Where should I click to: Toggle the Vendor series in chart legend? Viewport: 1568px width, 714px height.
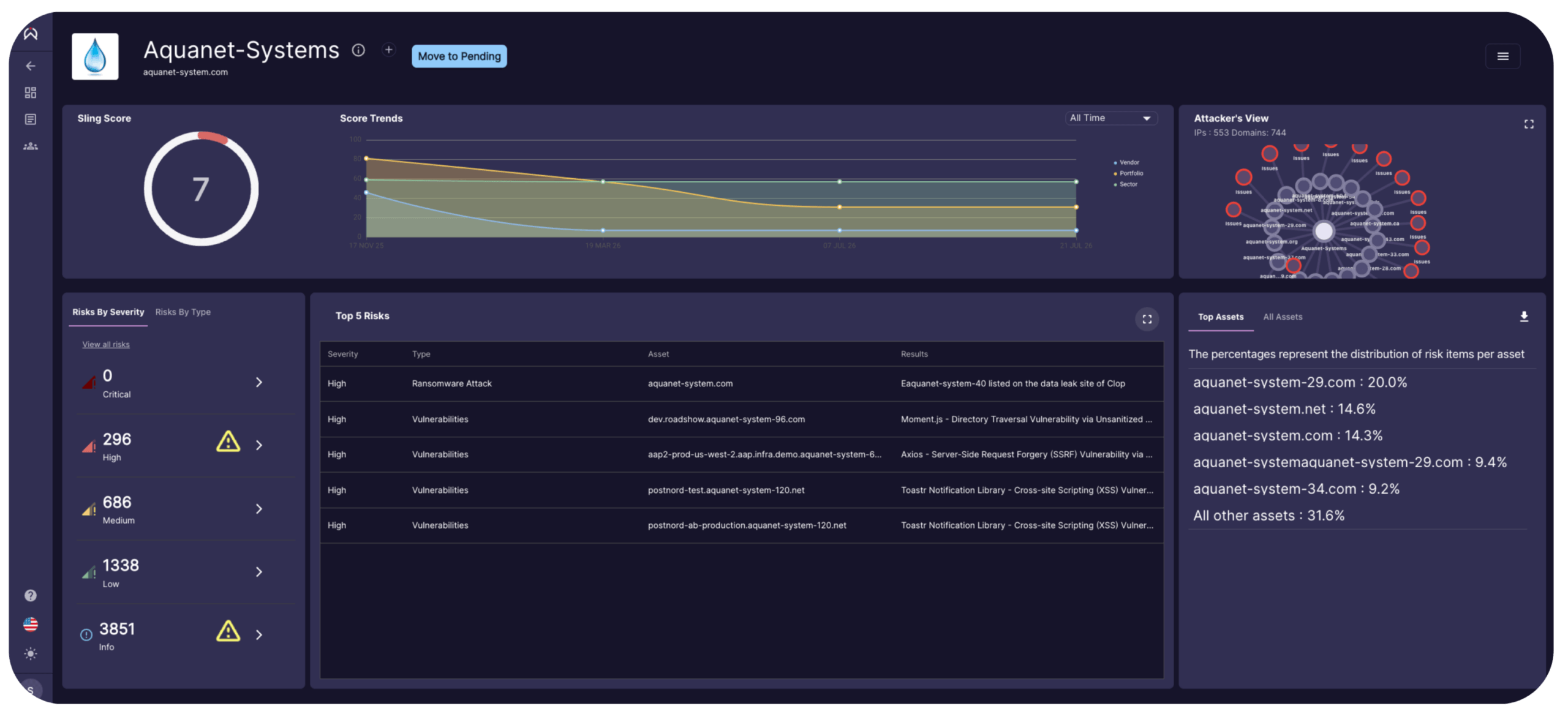point(1126,162)
